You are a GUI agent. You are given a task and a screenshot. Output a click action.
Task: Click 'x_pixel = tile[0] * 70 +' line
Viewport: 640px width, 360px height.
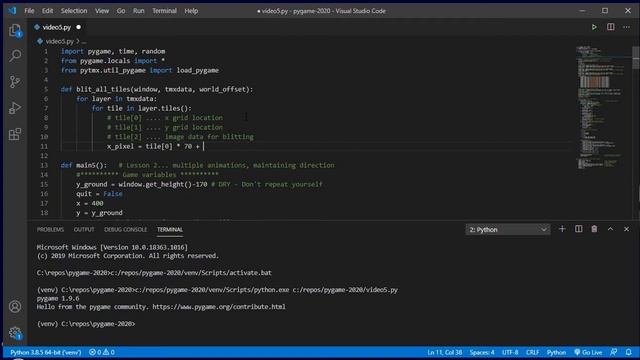click(x=153, y=146)
